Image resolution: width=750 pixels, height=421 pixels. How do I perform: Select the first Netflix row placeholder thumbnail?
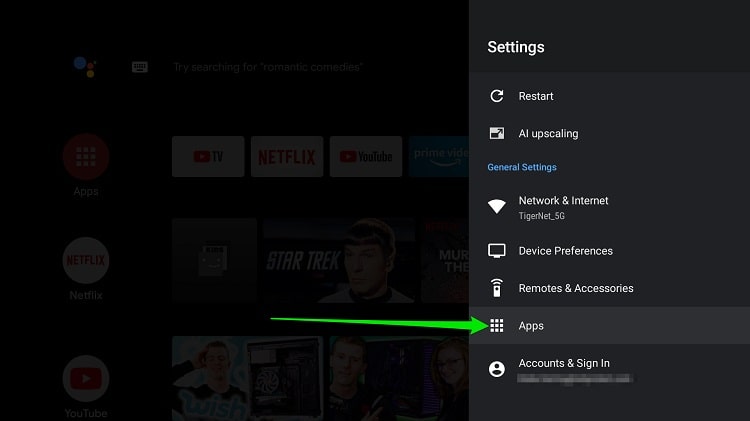pos(214,260)
